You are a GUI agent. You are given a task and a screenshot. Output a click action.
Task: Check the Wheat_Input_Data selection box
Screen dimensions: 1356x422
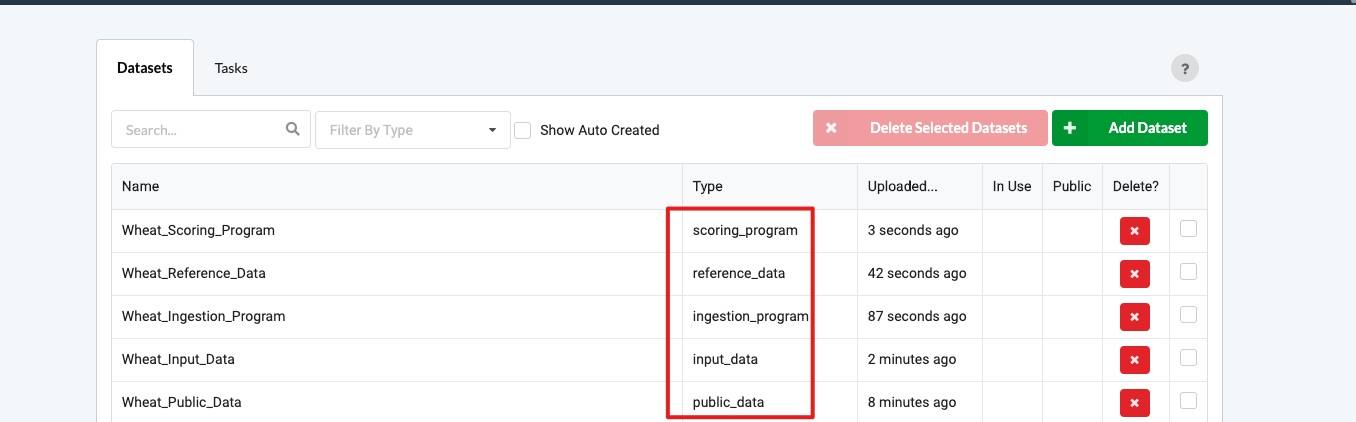point(1188,358)
